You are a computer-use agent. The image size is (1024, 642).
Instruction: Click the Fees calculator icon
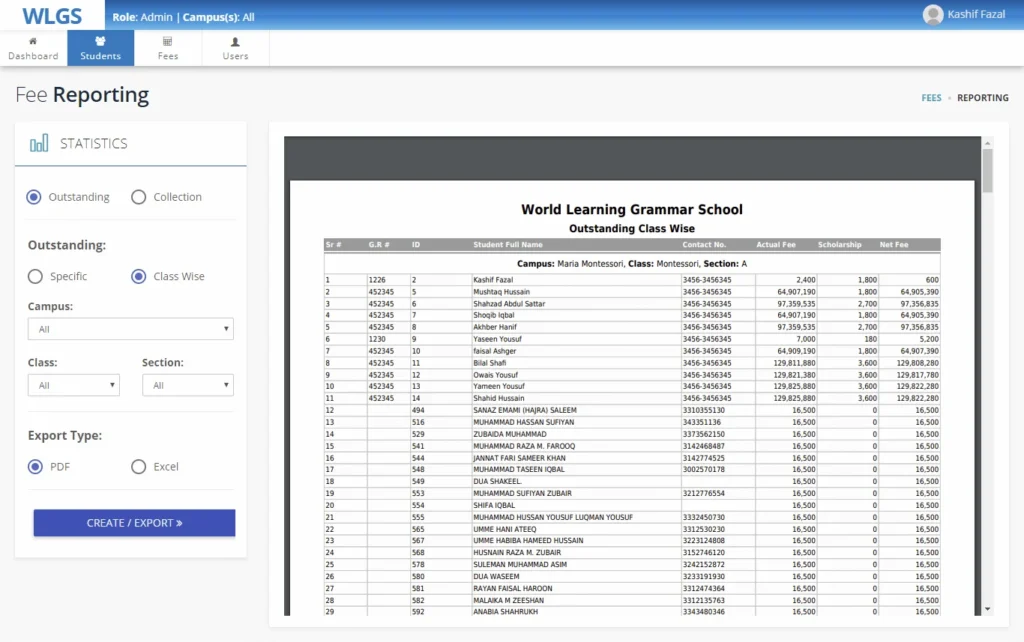click(167, 42)
